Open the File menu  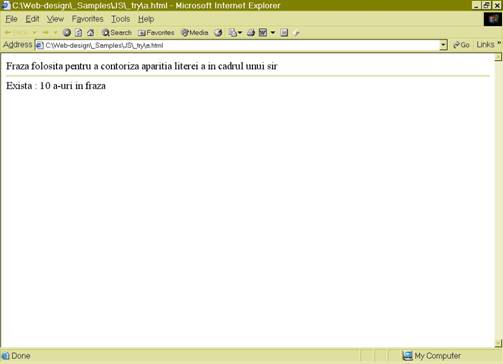pos(11,19)
